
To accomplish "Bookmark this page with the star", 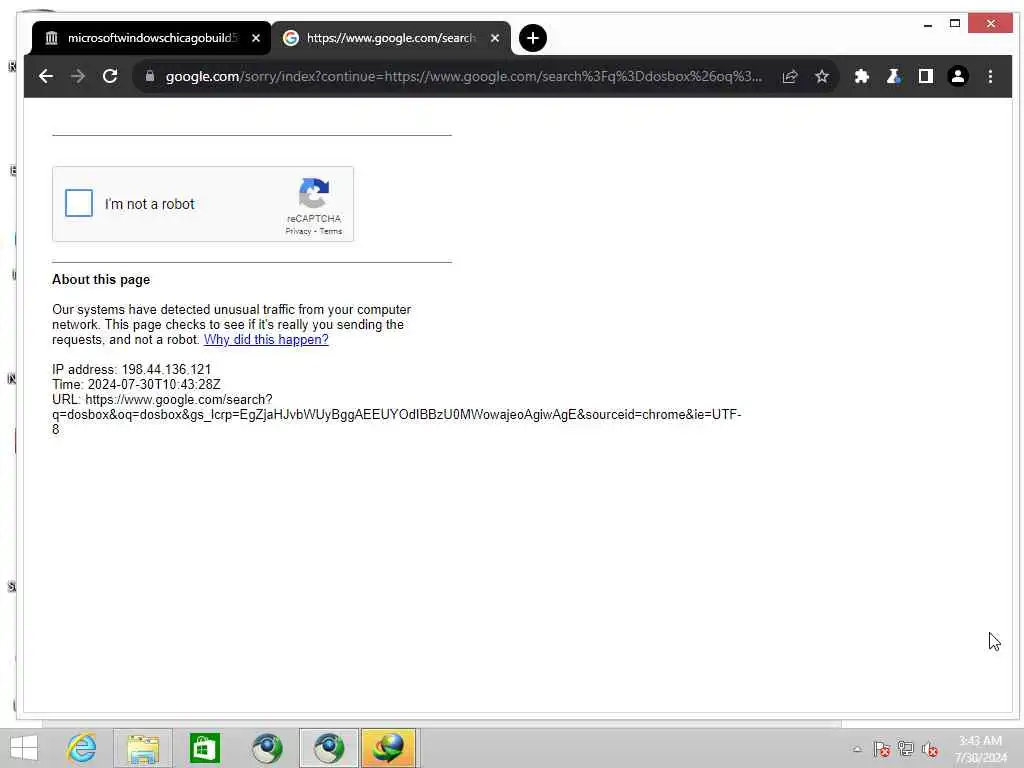I will tap(822, 76).
